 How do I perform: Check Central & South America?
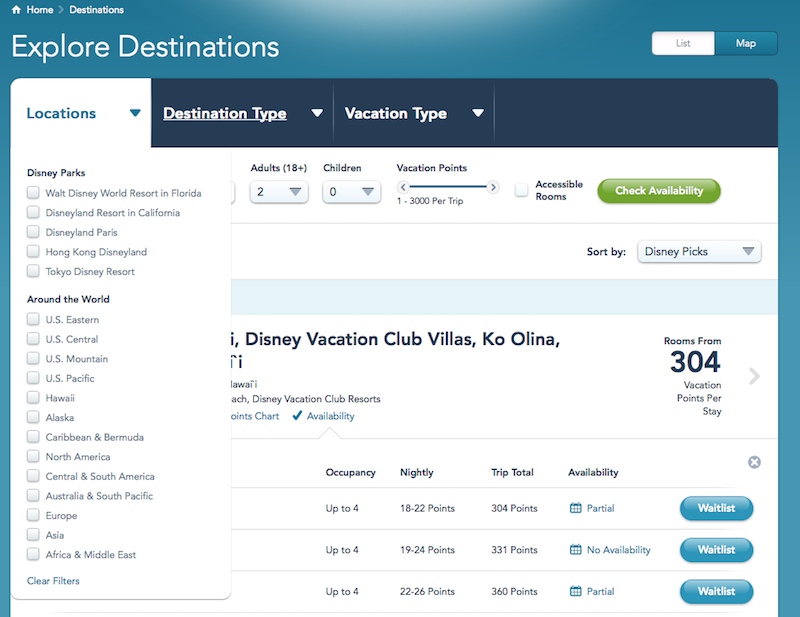click(x=33, y=476)
